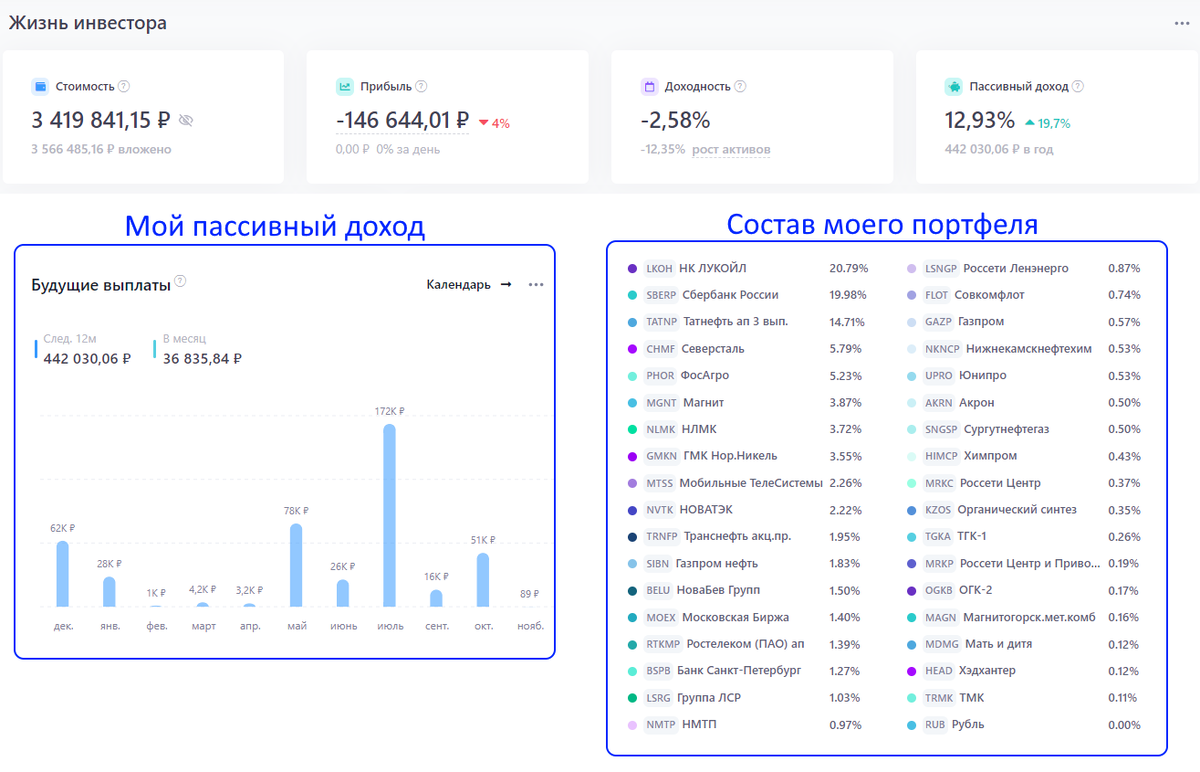Toggle hide portfolio value eye icon
Image resolution: width=1200 pixels, height=772 pixels.
186,121
